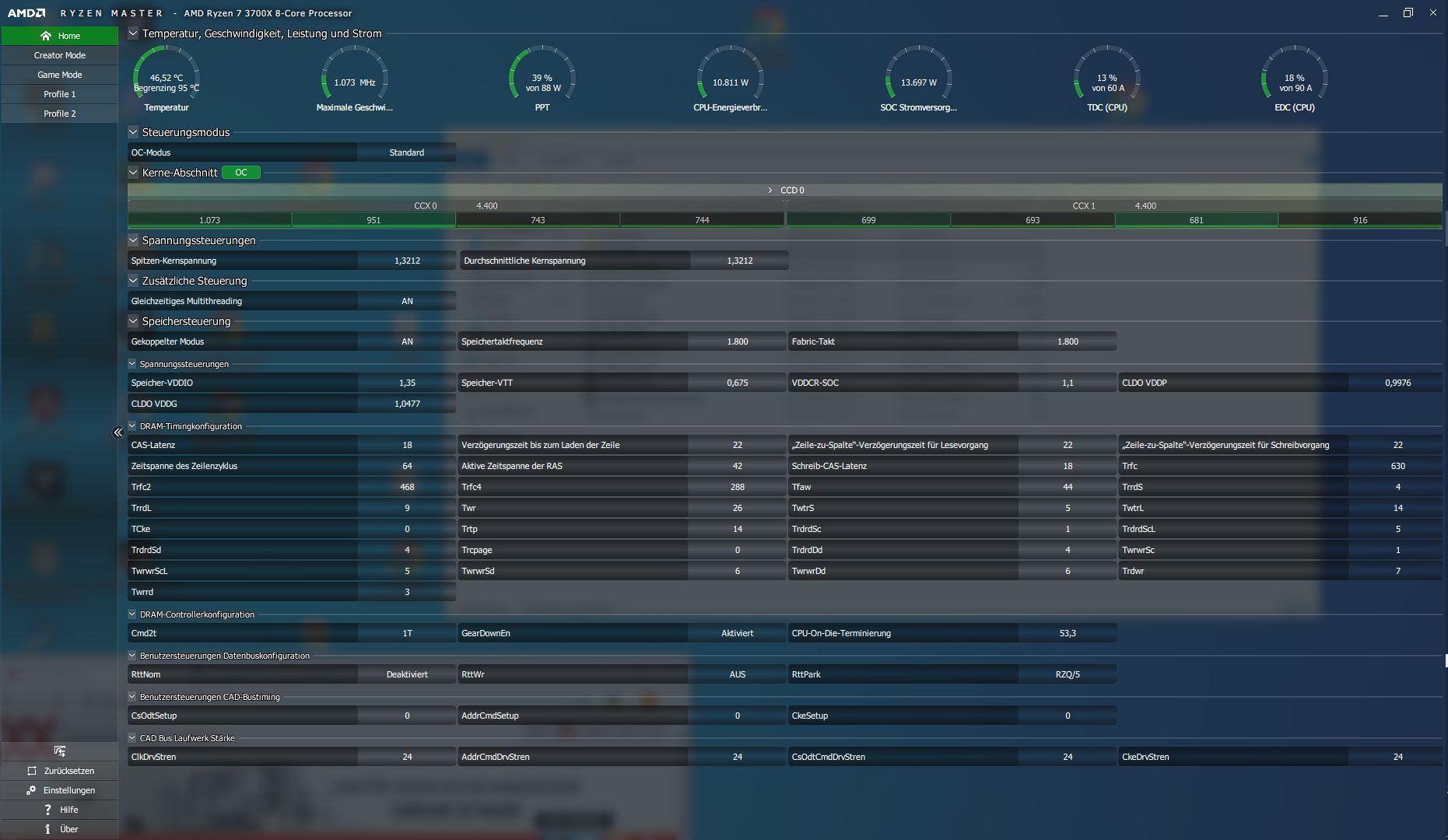Click the CAS-Latenz value 18
Viewport: 1448px width, 840px height.
(407, 445)
